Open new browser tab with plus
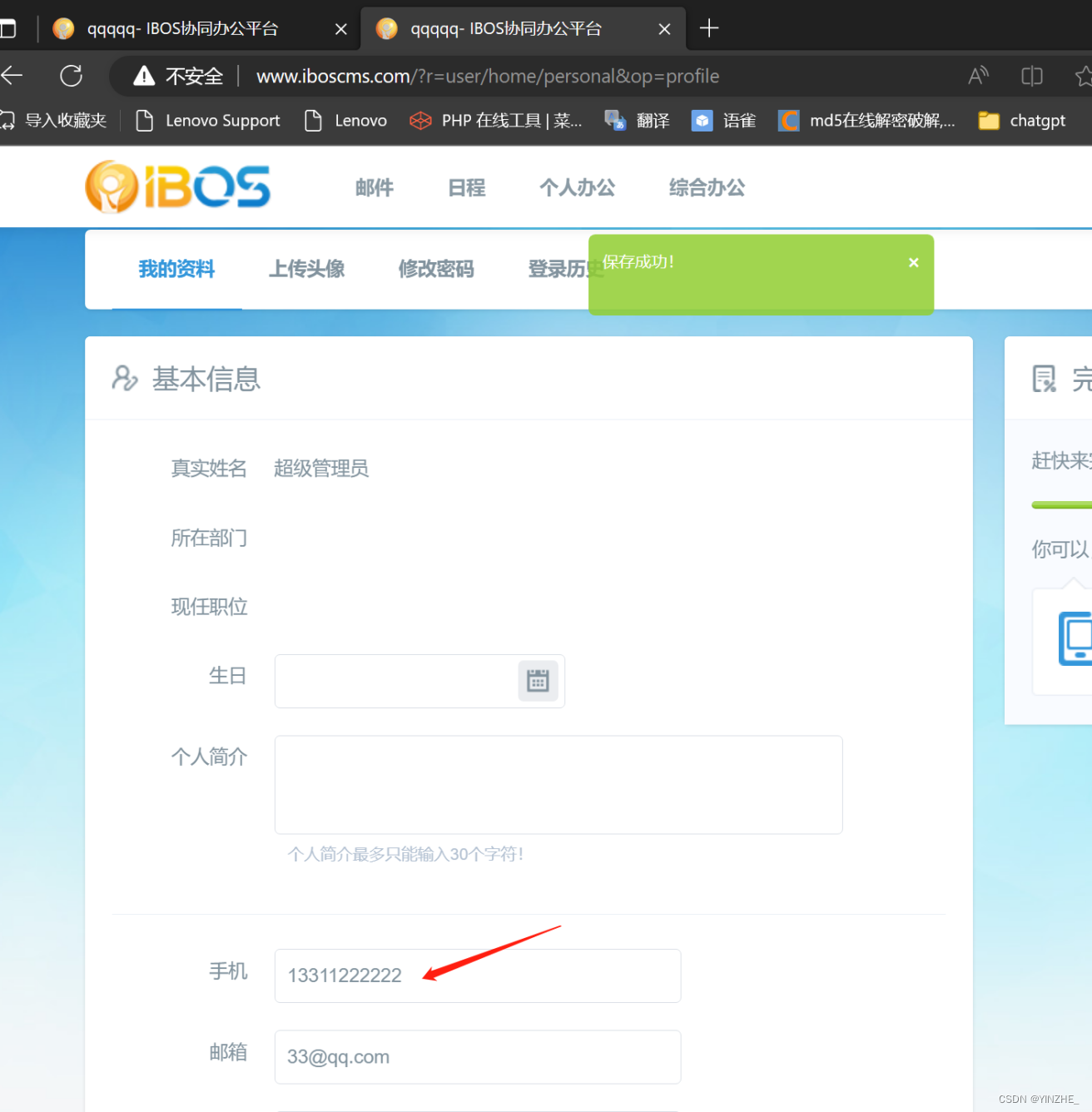The image size is (1092, 1112). (709, 28)
